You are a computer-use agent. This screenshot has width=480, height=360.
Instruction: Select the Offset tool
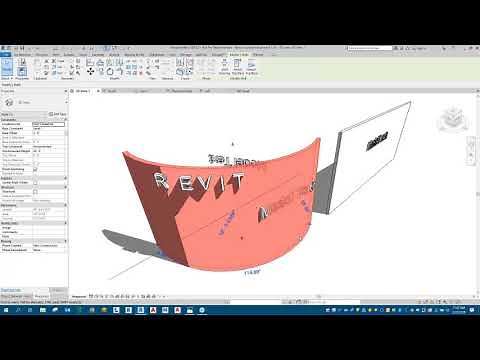(100, 62)
